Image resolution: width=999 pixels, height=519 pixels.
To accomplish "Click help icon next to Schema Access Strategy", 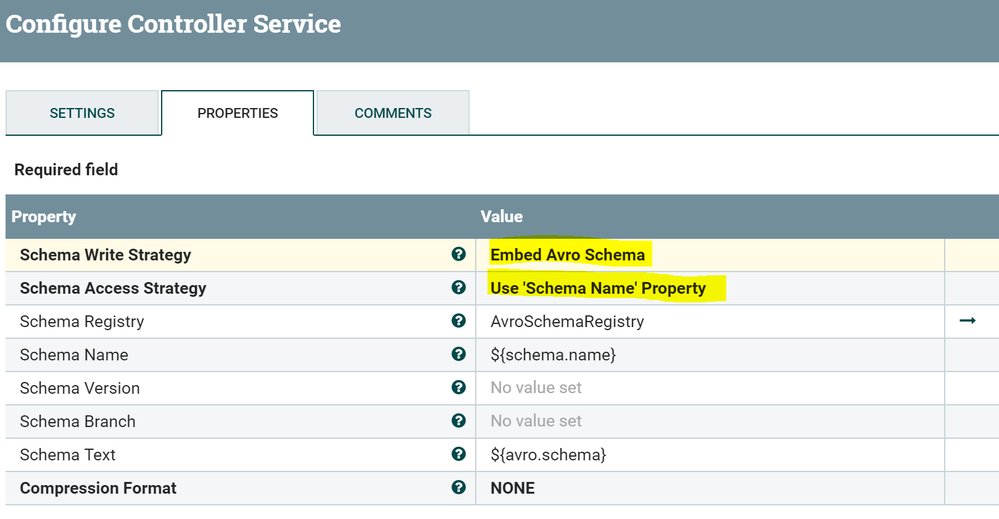I will 458,288.
